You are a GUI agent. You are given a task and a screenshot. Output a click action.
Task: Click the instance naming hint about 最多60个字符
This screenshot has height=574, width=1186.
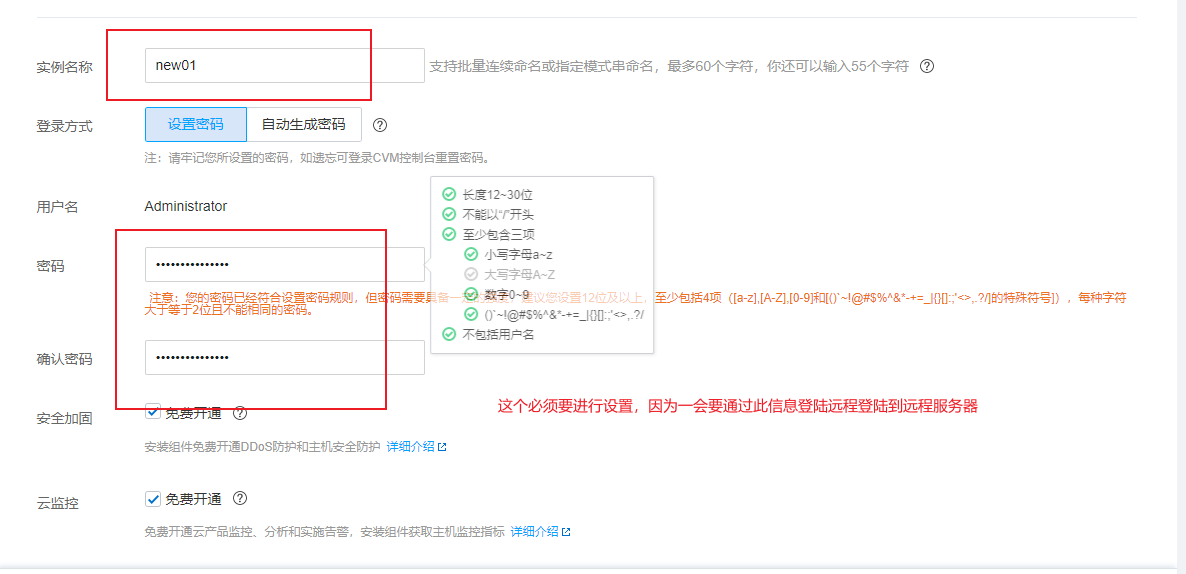(669, 66)
